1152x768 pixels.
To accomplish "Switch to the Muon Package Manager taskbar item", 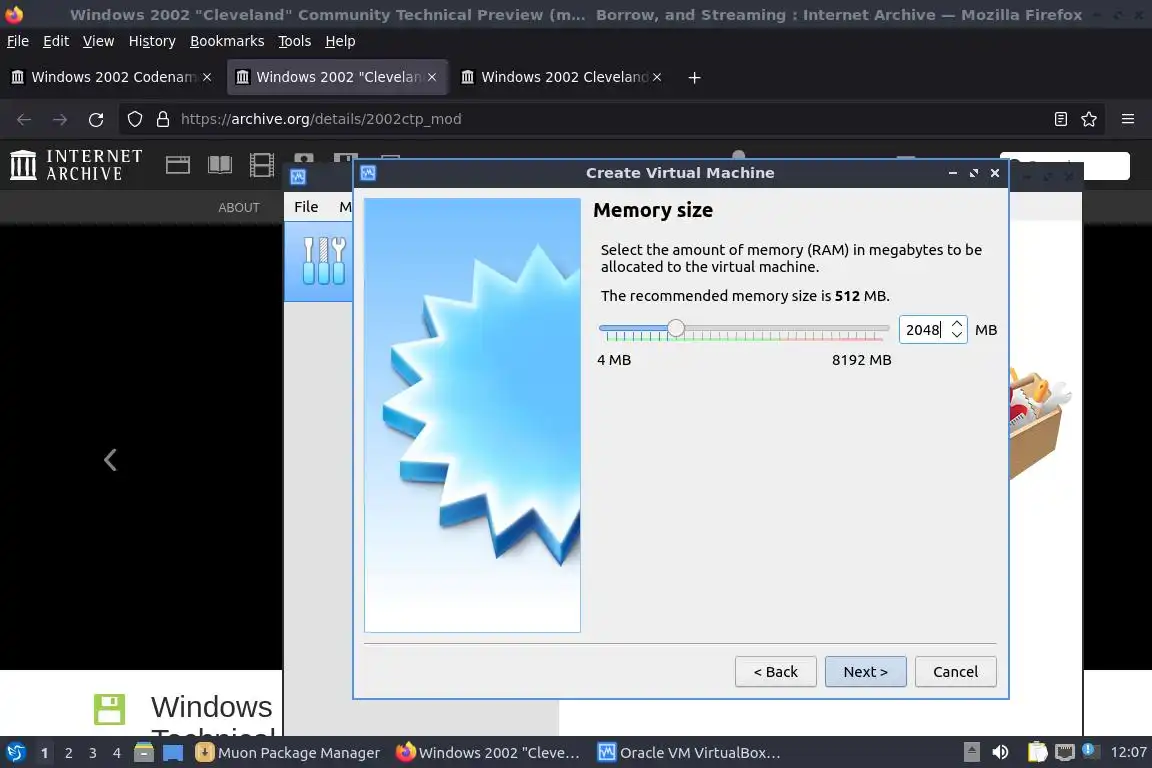I will click(x=289, y=753).
